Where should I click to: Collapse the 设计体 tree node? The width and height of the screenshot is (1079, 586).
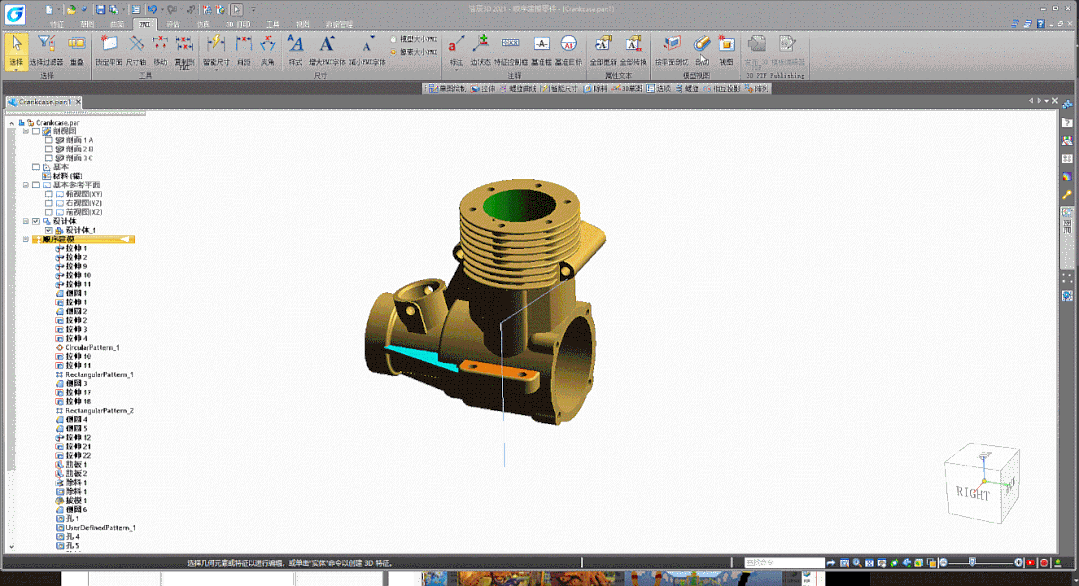(25, 221)
